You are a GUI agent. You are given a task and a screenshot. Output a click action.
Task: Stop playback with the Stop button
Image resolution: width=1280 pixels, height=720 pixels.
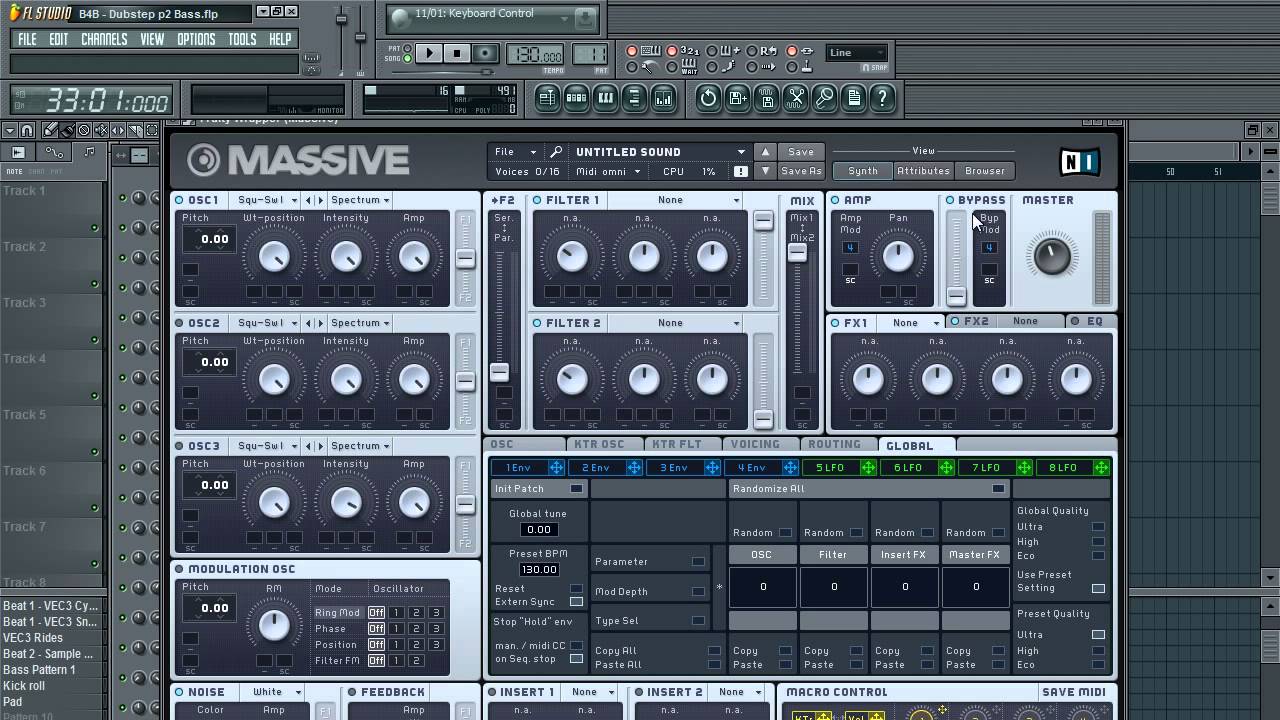point(457,54)
